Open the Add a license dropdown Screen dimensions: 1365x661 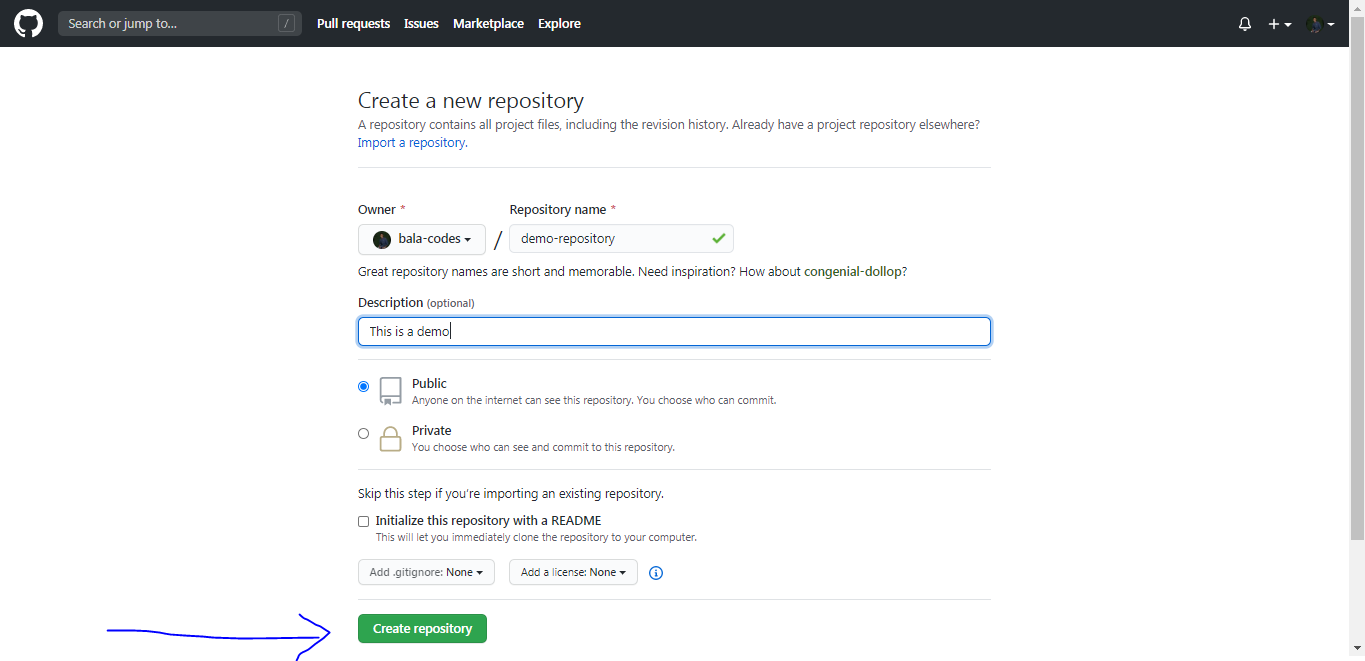coord(572,571)
